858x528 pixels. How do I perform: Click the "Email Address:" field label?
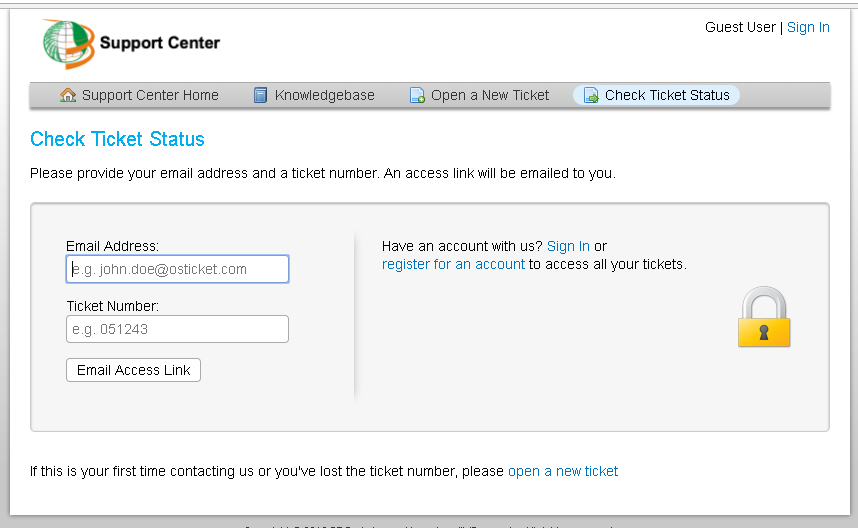[112, 246]
